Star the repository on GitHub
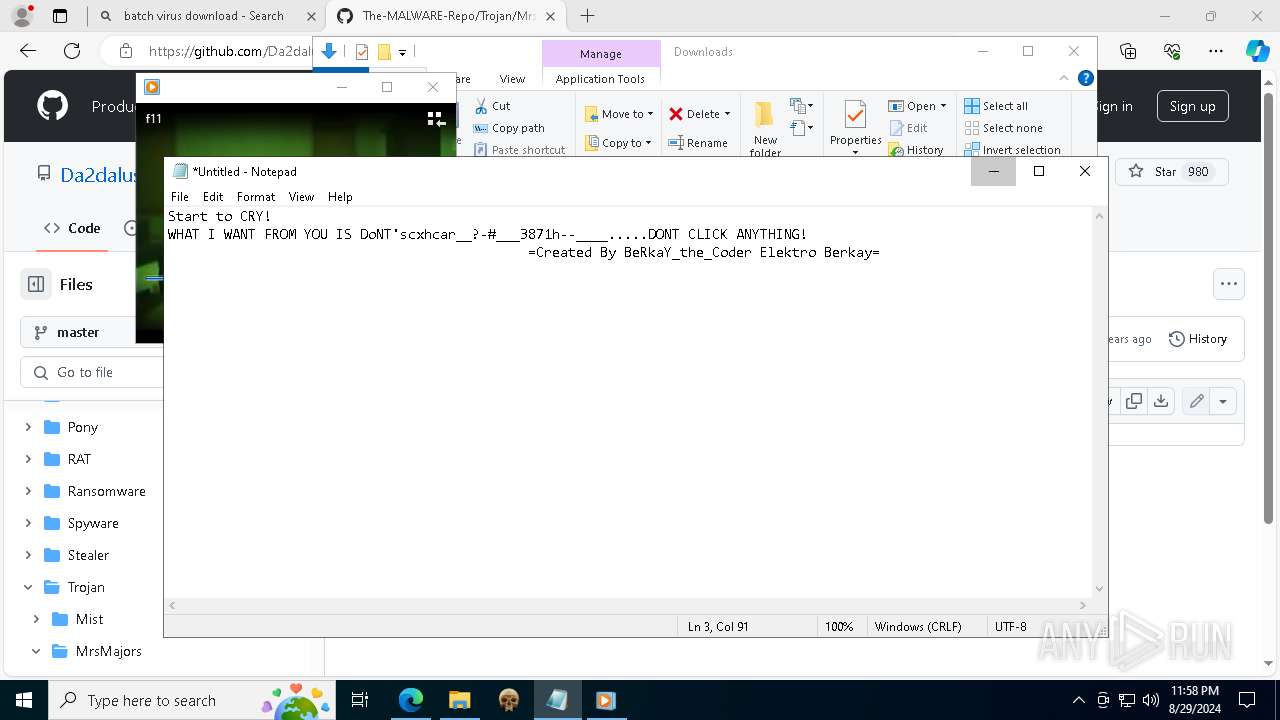Viewport: 1280px width, 720px height. [x=1172, y=172]
